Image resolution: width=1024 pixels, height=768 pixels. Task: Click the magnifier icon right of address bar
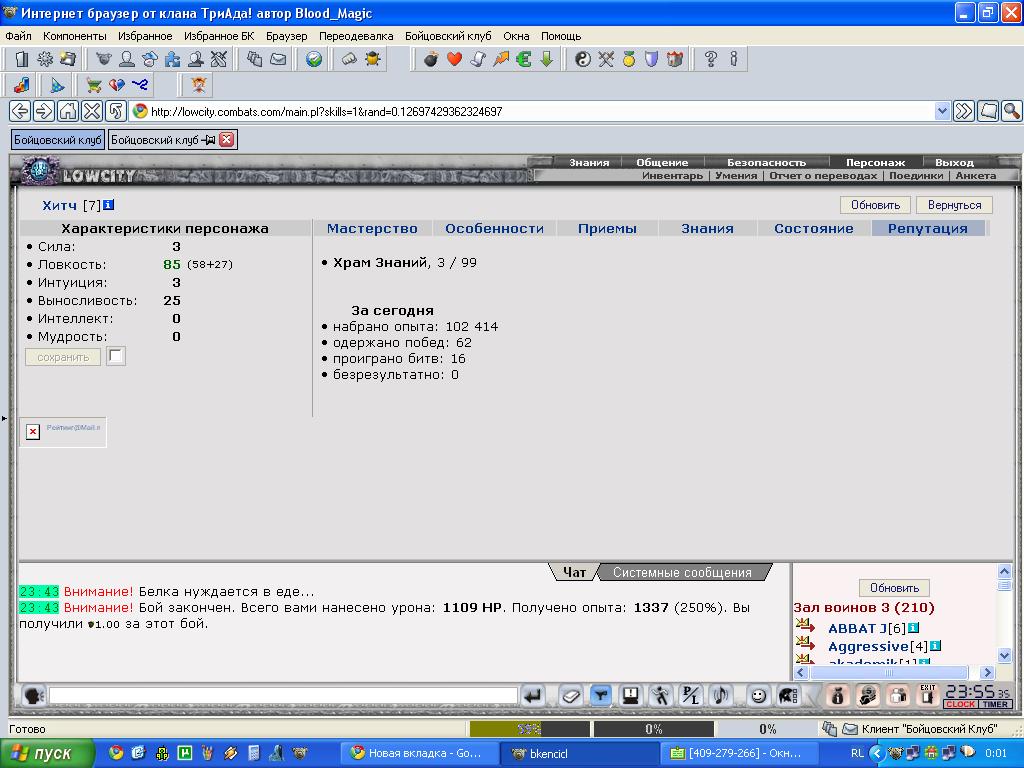(x=1011, y=111)
